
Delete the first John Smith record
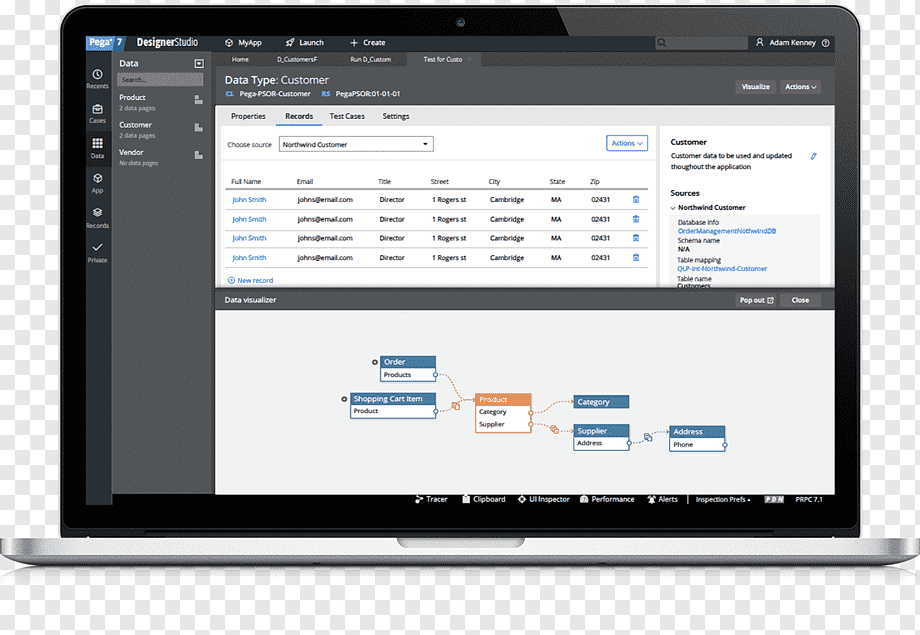pos(636,200)
